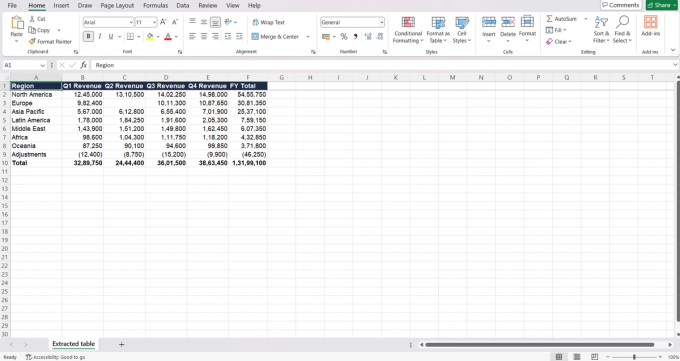Click the Paste clipboard icon

pos(17,23)
